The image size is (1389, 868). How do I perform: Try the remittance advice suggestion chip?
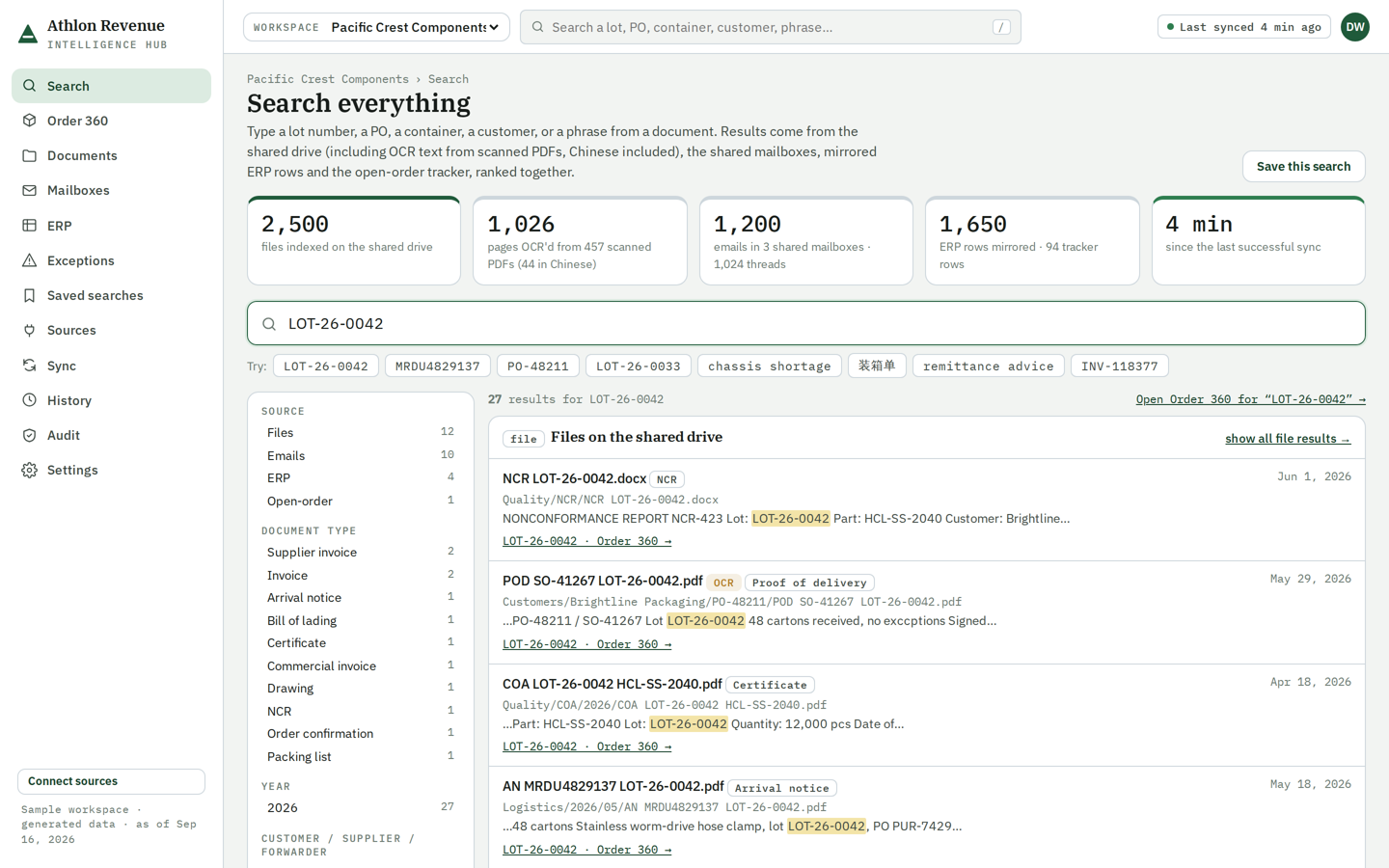pos(988,366)
